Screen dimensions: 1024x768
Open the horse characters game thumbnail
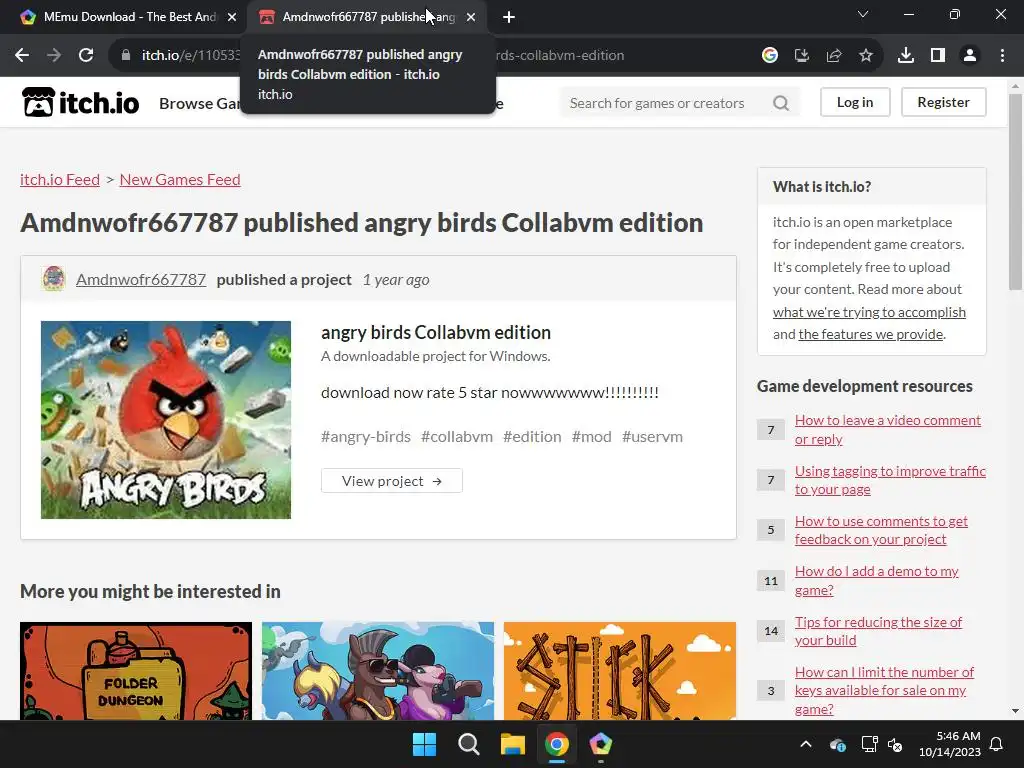point(378,671)
